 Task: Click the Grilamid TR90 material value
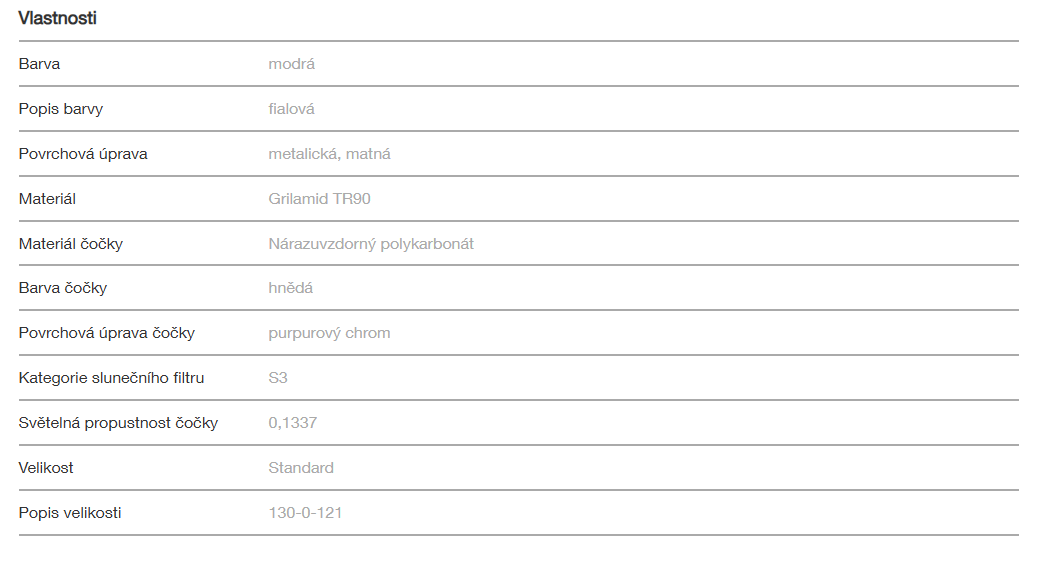click(x=319, y=199)
